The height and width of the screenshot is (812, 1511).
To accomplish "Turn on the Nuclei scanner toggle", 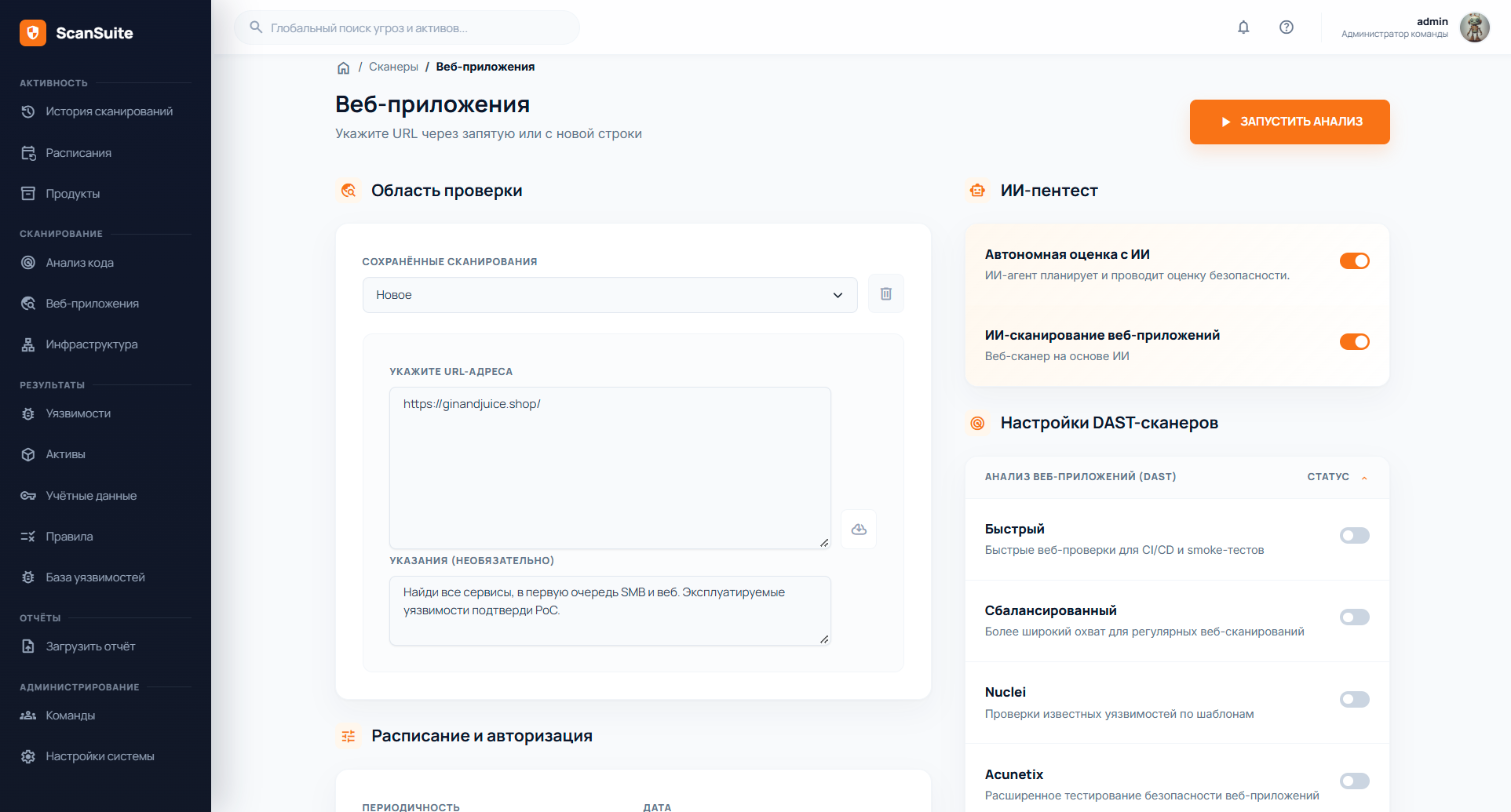I will (1354, 699).
